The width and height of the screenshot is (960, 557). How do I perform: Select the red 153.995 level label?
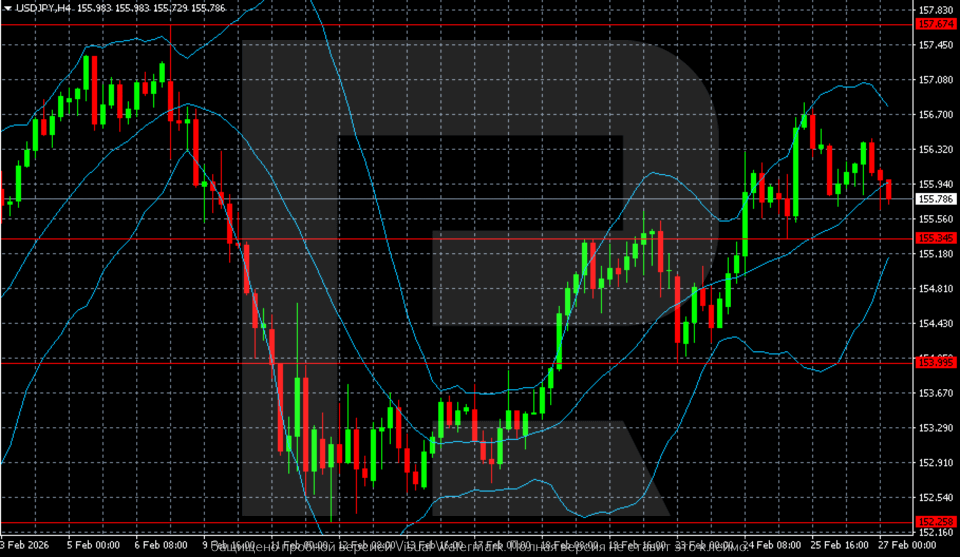tap(937, 362)
